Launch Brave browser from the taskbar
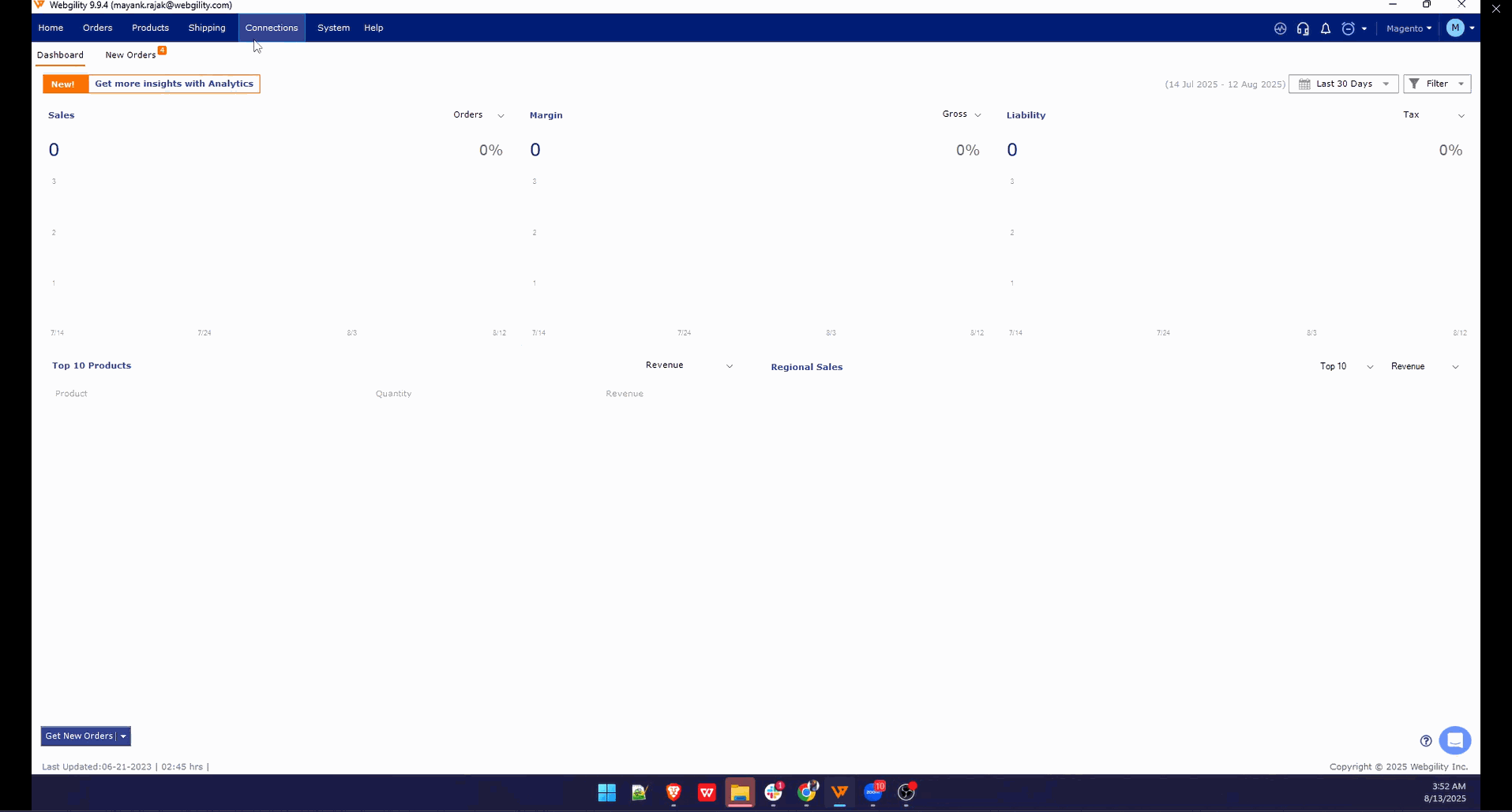This screenshot has width=1512, height=812. [673, 792]
